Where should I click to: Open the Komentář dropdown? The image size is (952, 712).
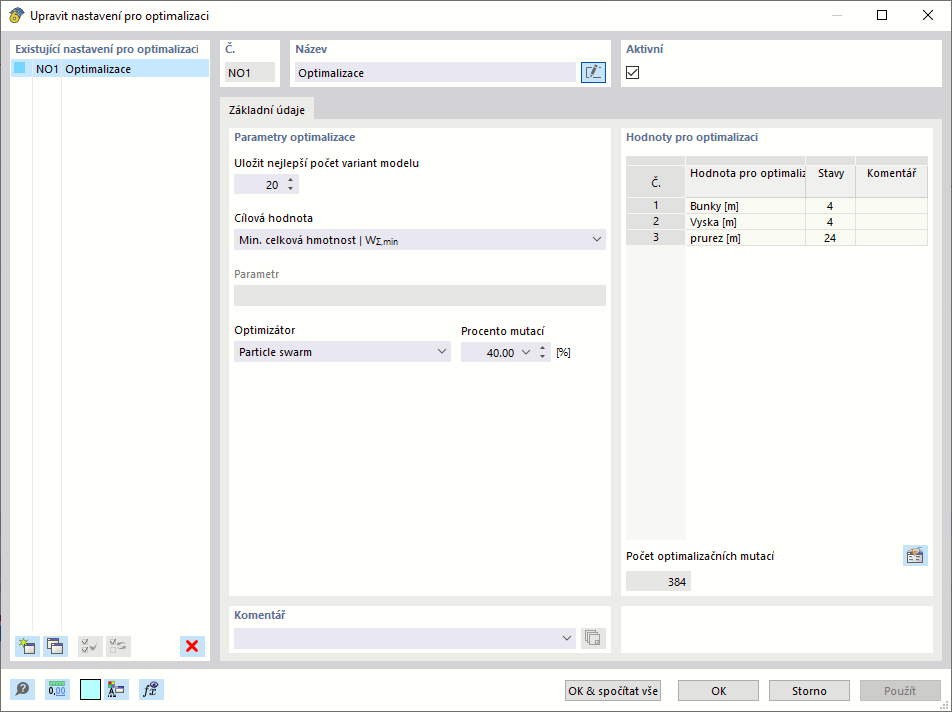click(x=566, y=638)
